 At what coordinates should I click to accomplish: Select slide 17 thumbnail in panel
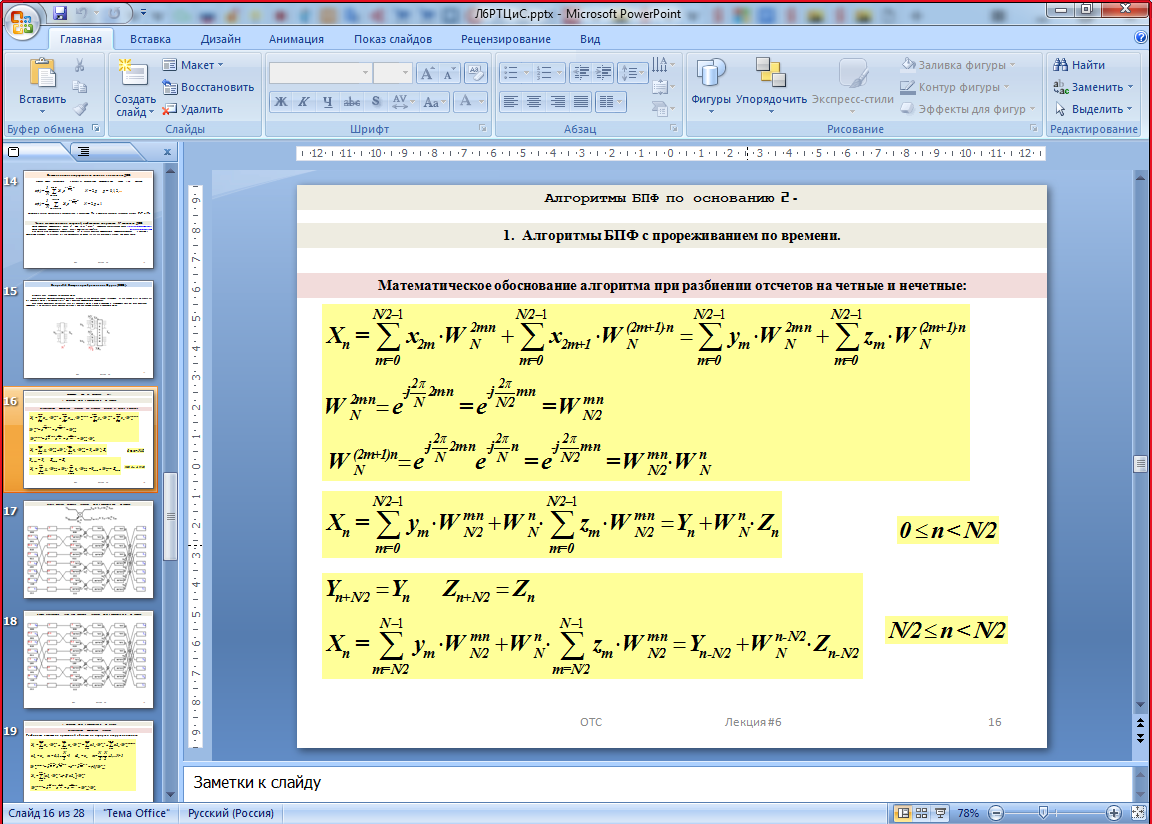[x=88, y=549]
